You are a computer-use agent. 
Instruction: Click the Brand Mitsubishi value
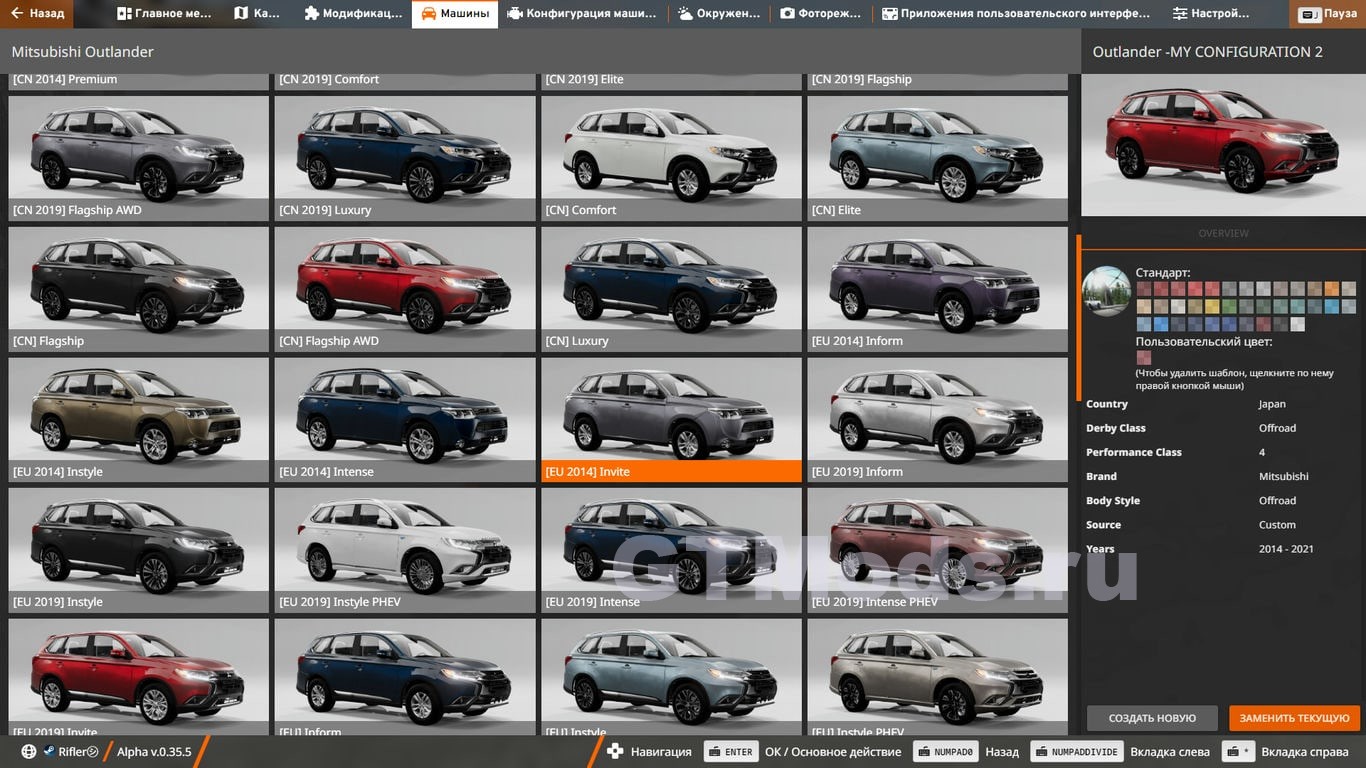click(1283, 477)
